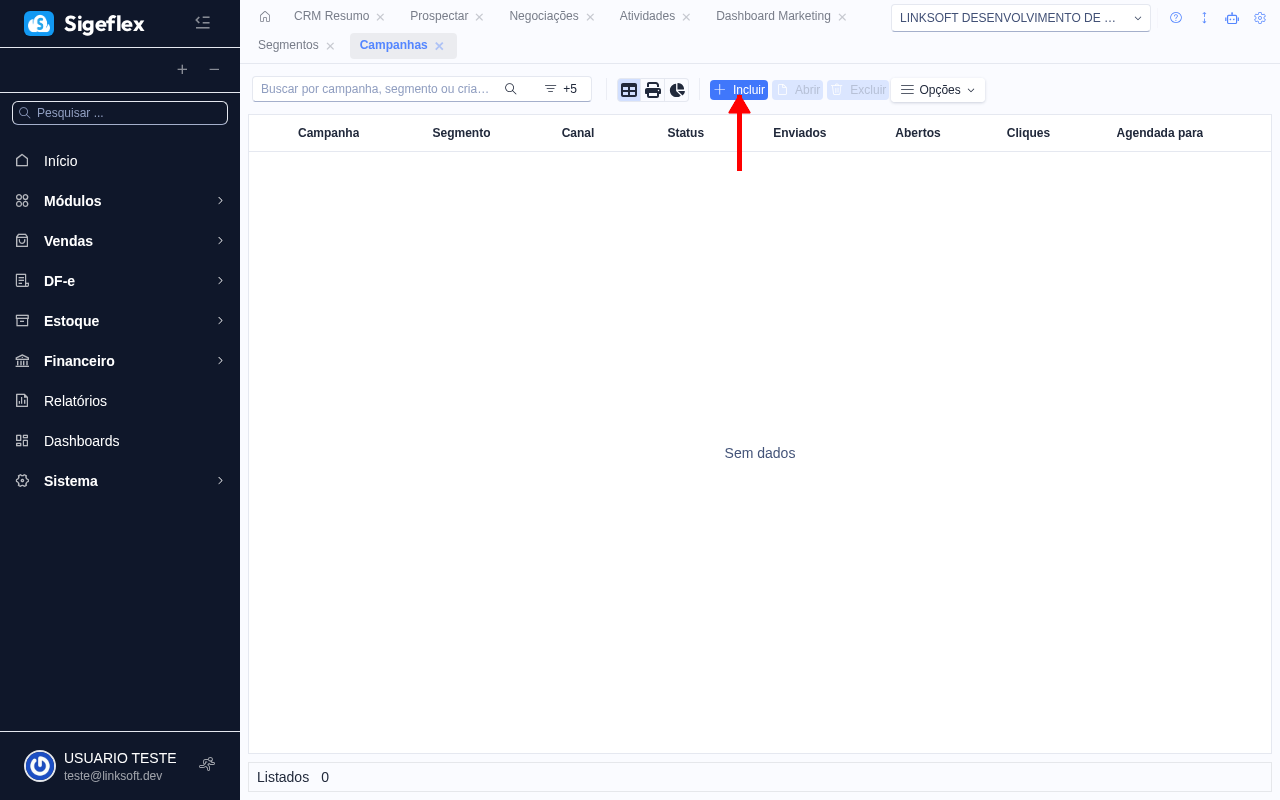Click the user avatar icon at bottom left
Screen dimensions: 1280x800
tap(39, 765)
